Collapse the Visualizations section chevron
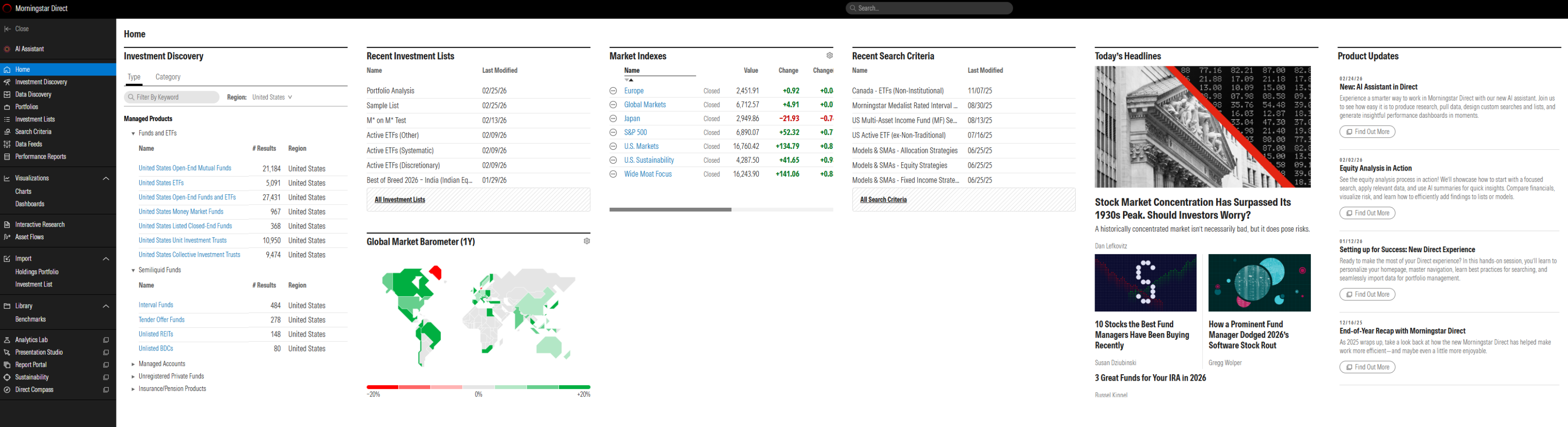Viewport: 1568px width, 427px height. pos(106,179)
